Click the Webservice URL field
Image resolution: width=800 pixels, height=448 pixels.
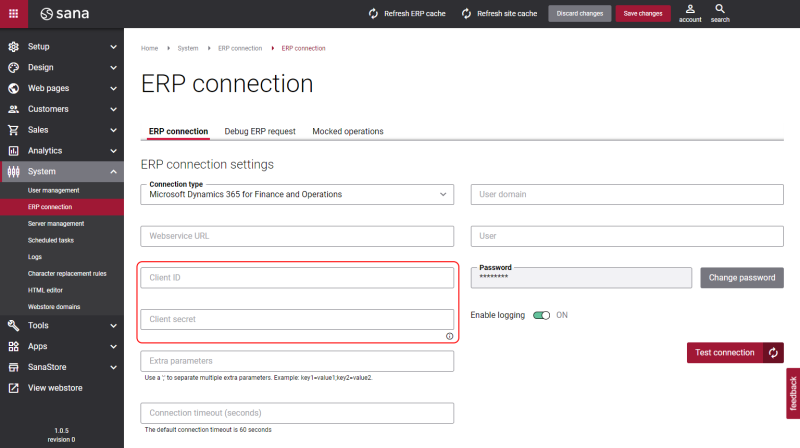pyautogui.click(x=297, y=236)
